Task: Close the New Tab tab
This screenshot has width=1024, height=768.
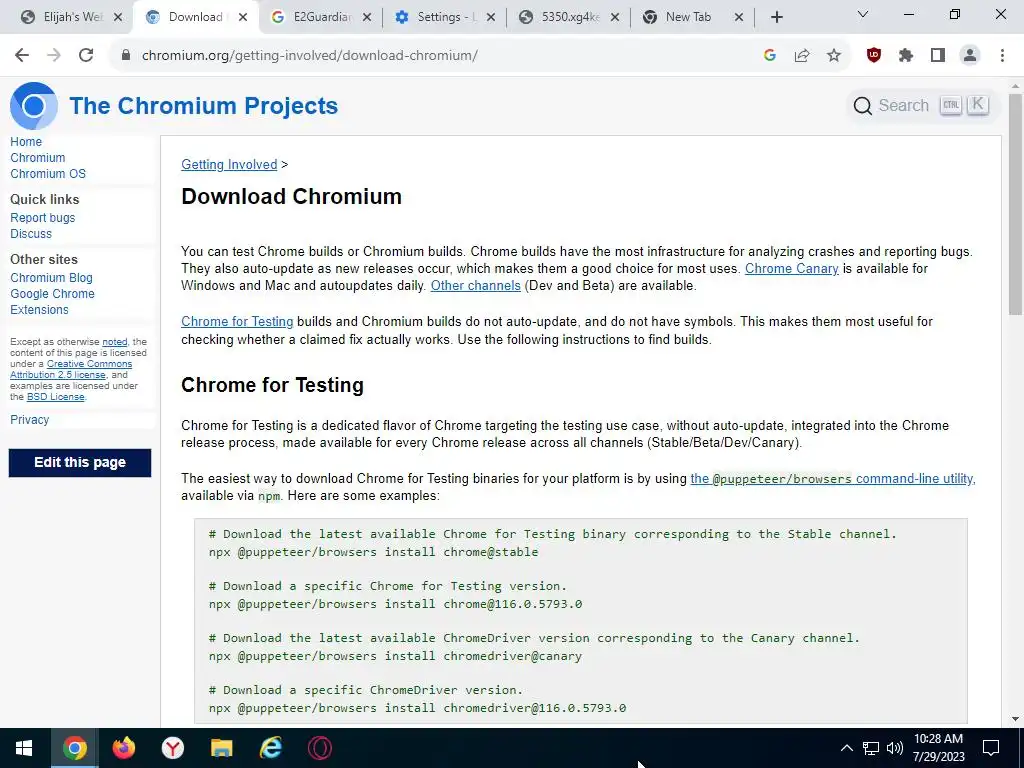Action: point(739,18)
